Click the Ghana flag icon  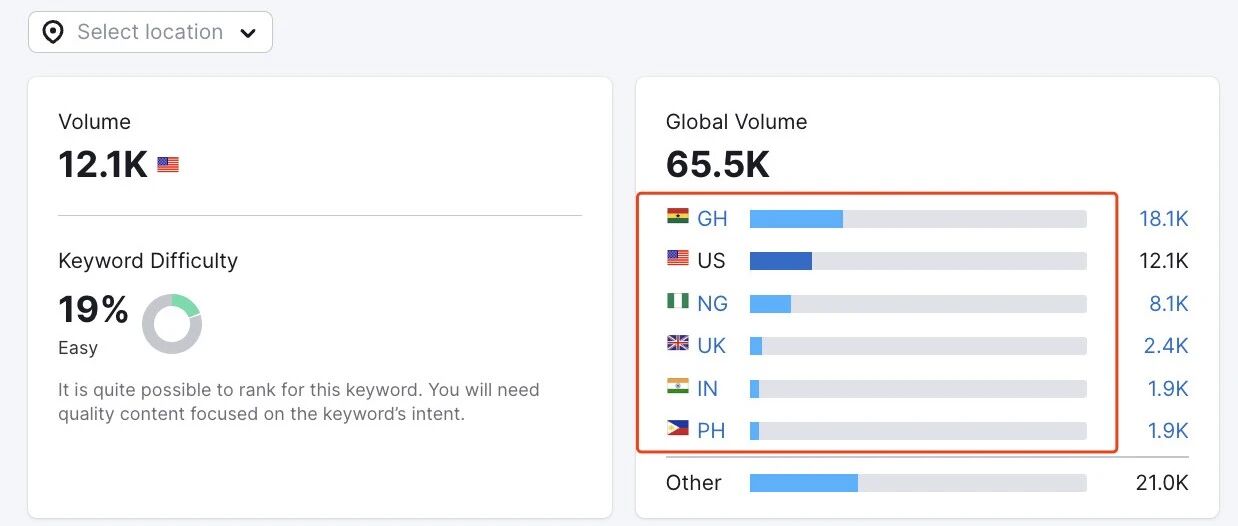point(678,216)
